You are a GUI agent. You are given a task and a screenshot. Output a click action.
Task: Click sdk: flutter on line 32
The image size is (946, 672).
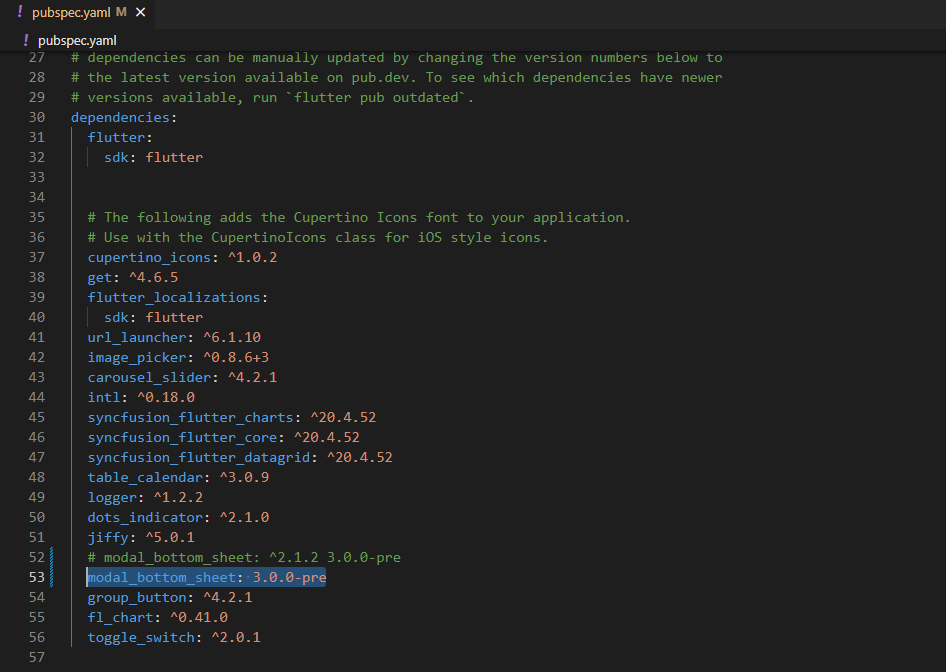(x=153, y=157)
